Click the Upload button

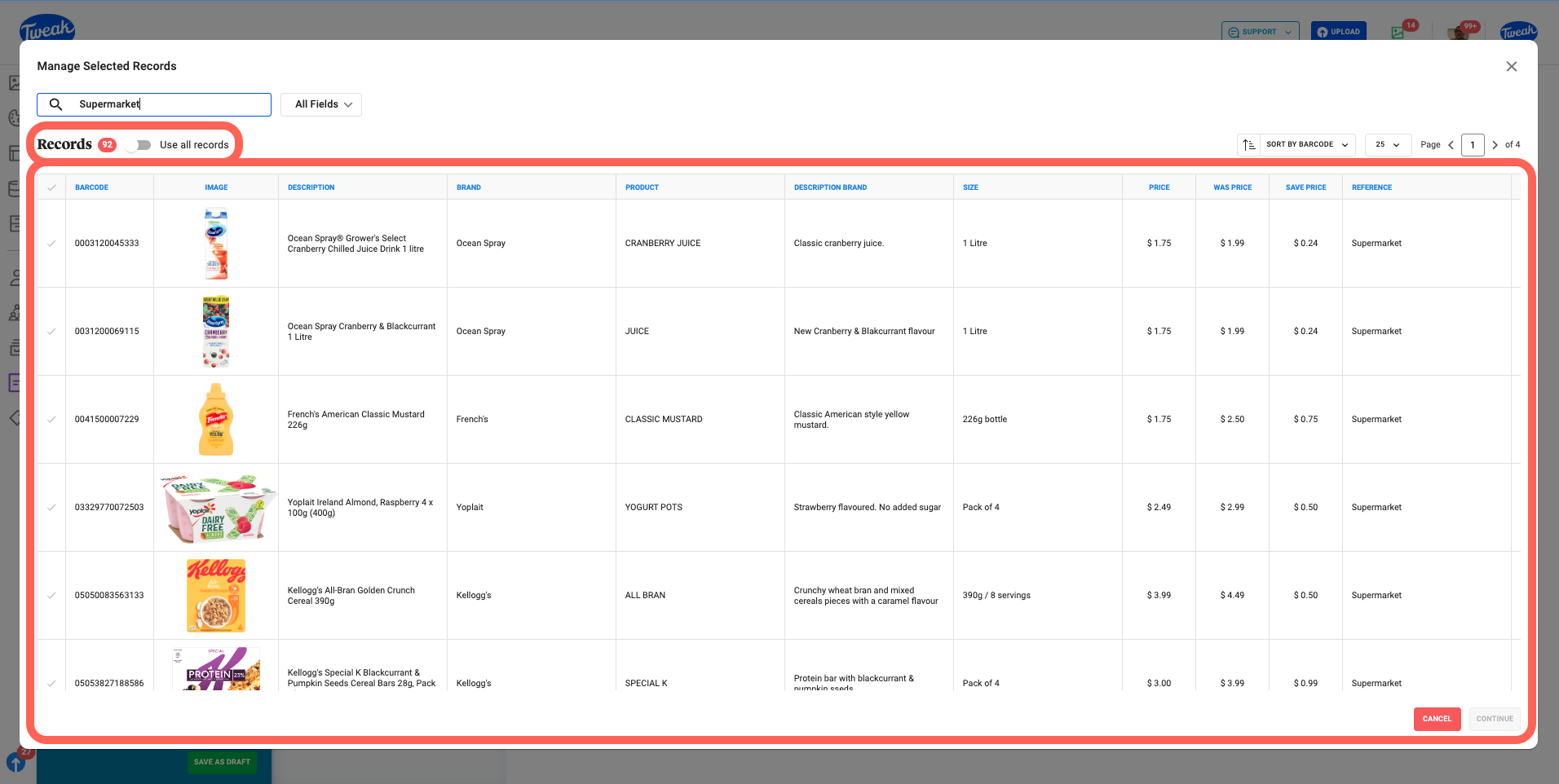[x=1339, y=32]
